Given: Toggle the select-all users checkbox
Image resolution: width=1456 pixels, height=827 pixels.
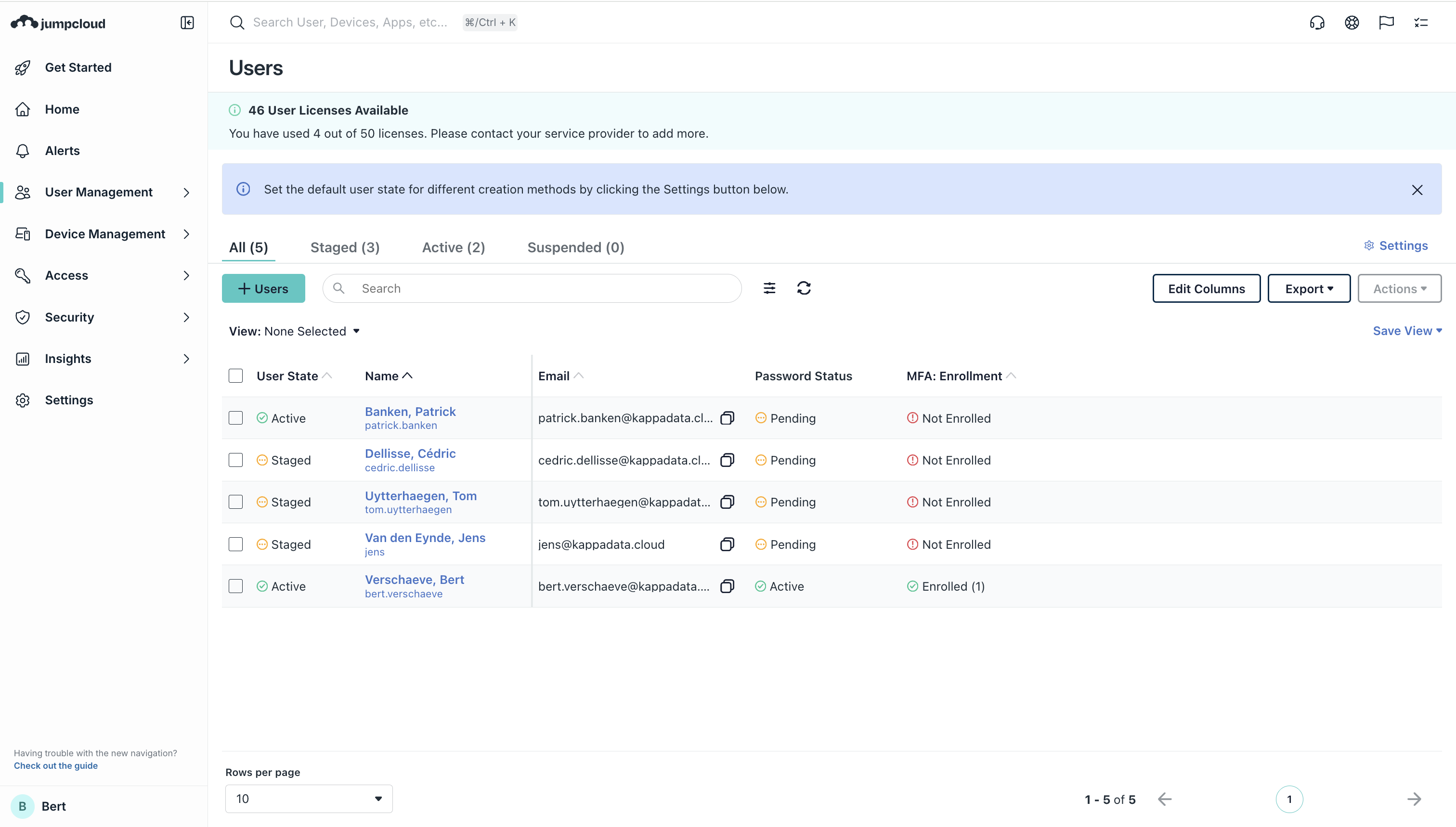Looking at the screenshot, I should pos(236,376).
